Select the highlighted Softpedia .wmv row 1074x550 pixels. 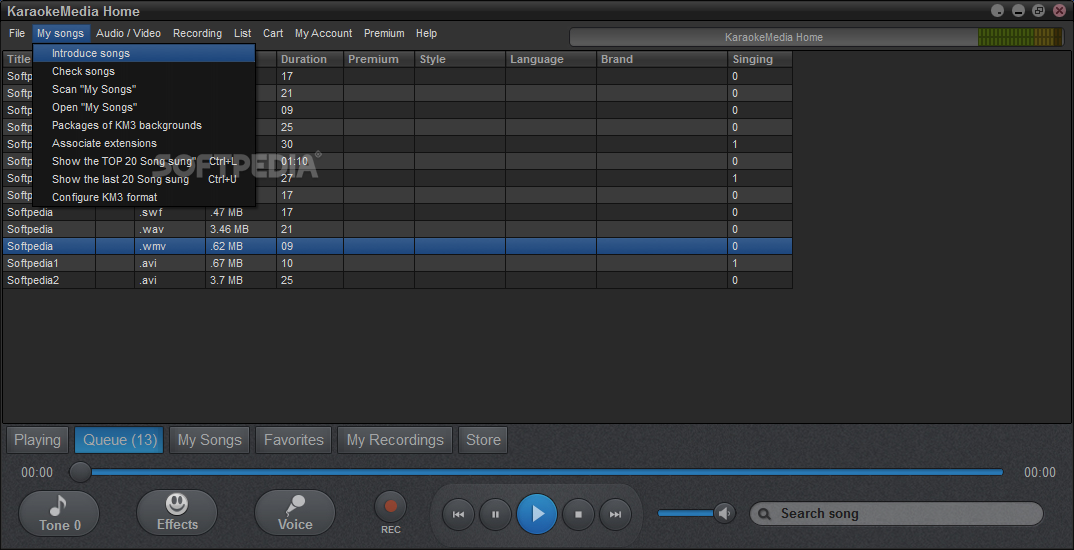click(x=397, y=246)
